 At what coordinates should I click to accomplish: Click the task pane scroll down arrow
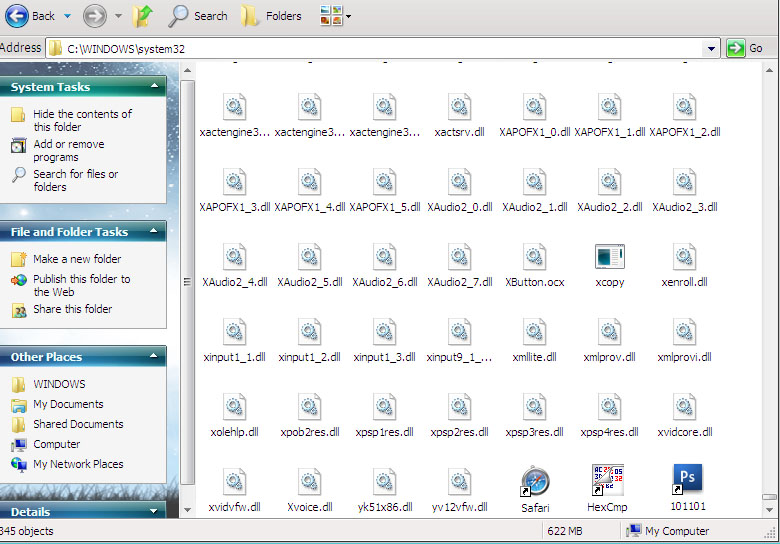(x=187, y=510)
